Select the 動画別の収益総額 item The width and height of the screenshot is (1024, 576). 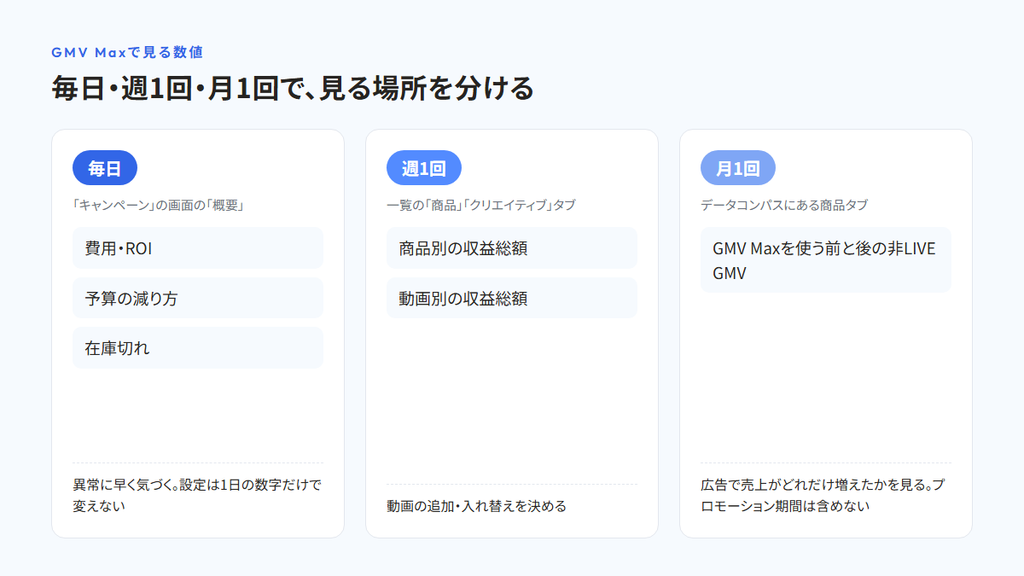tap(512, 298)
